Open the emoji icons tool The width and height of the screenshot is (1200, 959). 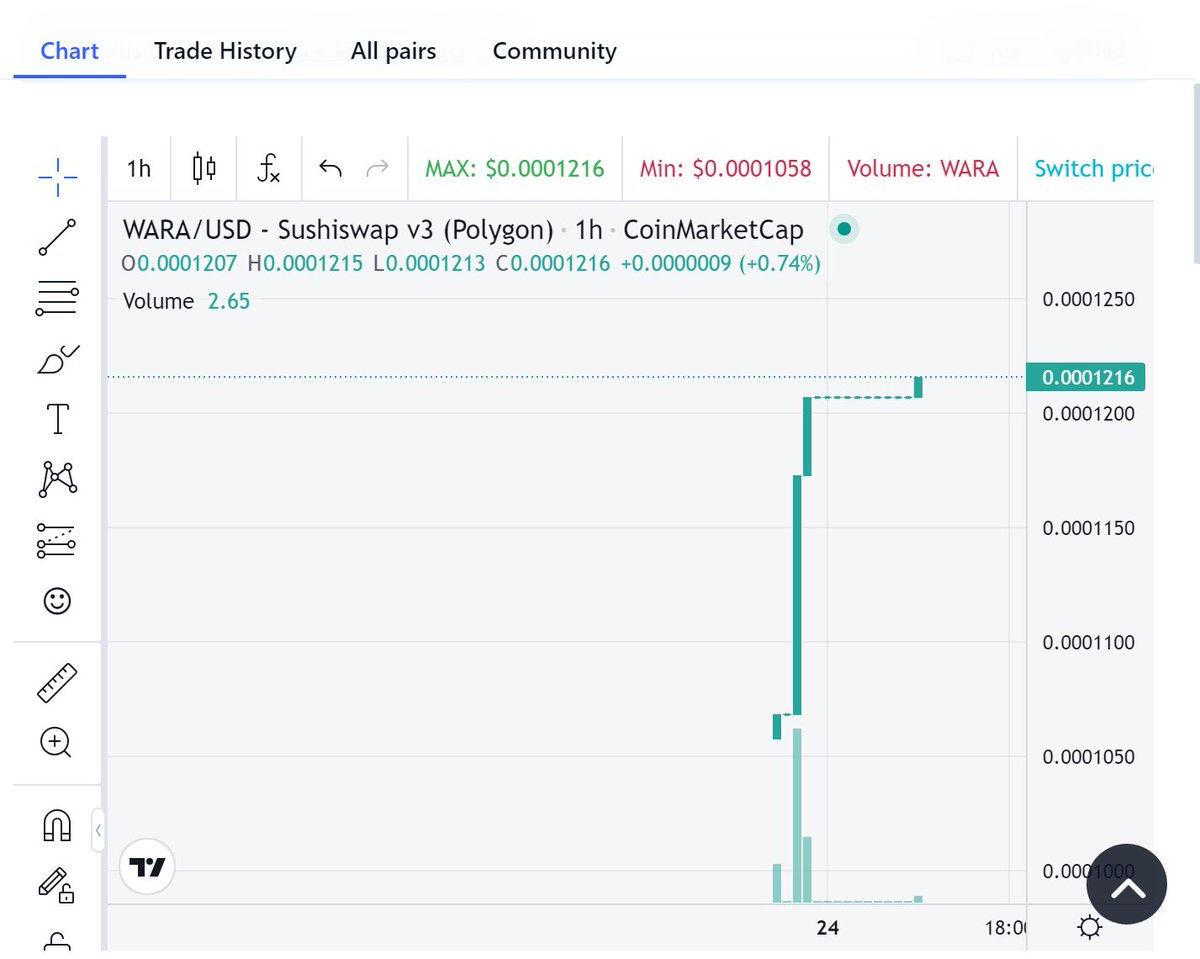(57, 600)
